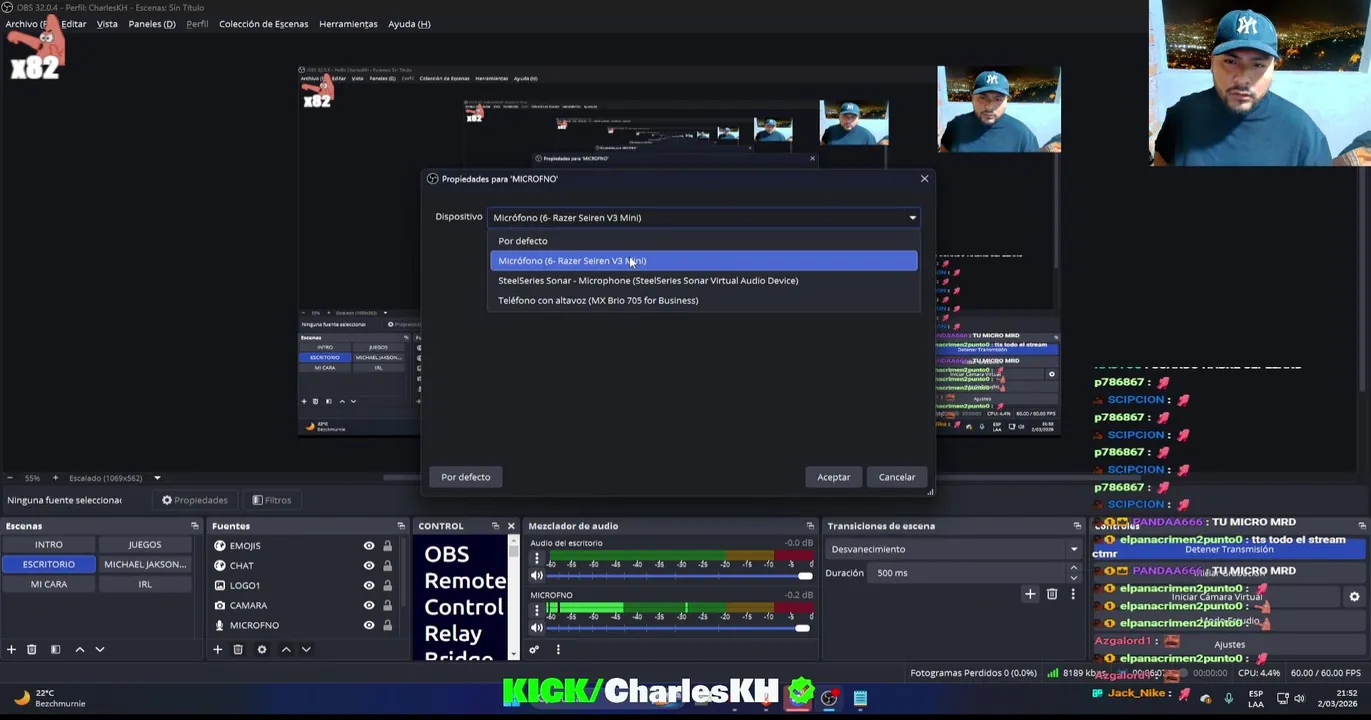Open Desvanecimiento transition dropdown
The width and height of the screenshot is (1371, 720).
(x=954, y=549)
